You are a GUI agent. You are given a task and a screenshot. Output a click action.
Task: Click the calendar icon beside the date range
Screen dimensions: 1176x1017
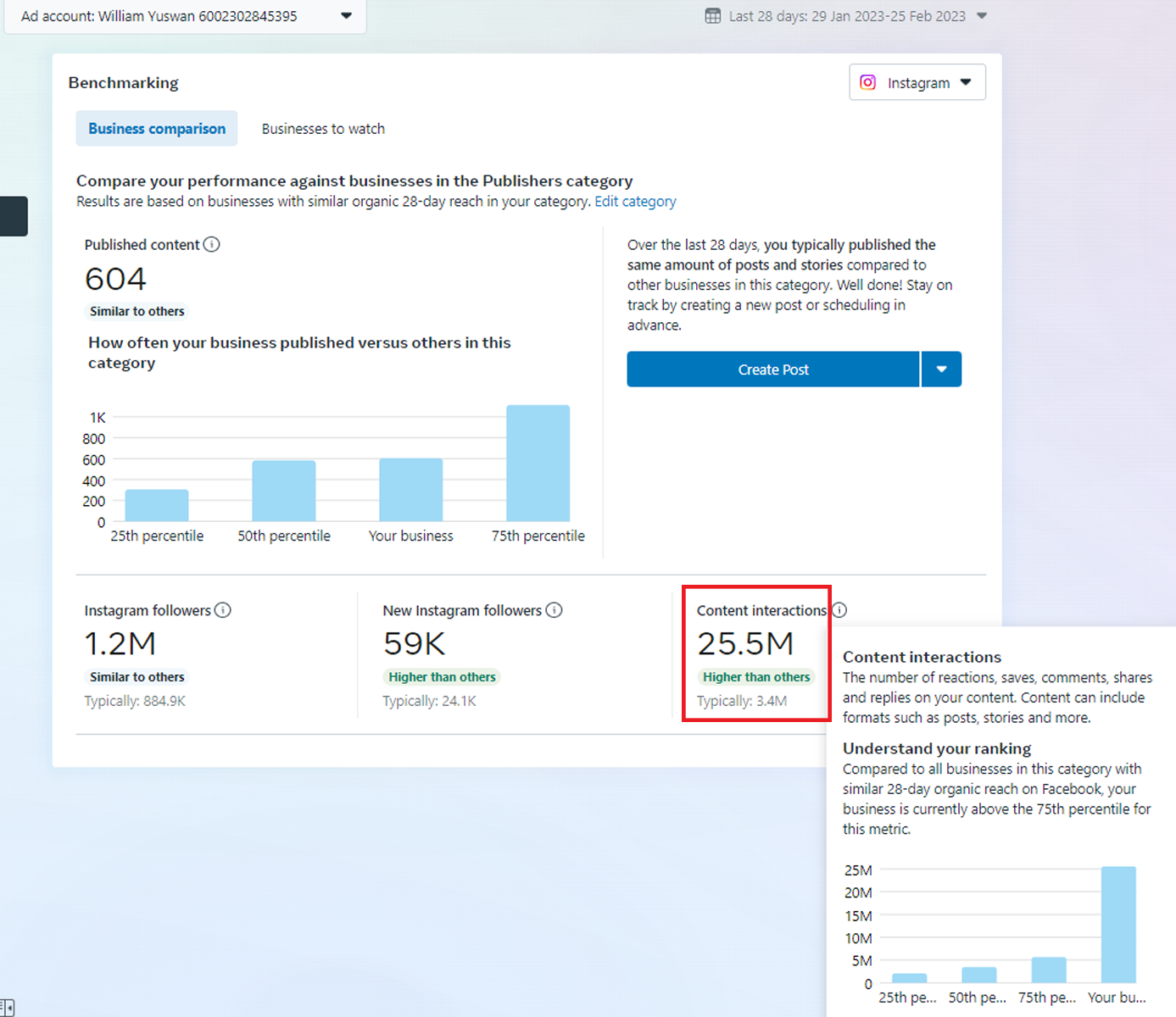coord(713,16)
